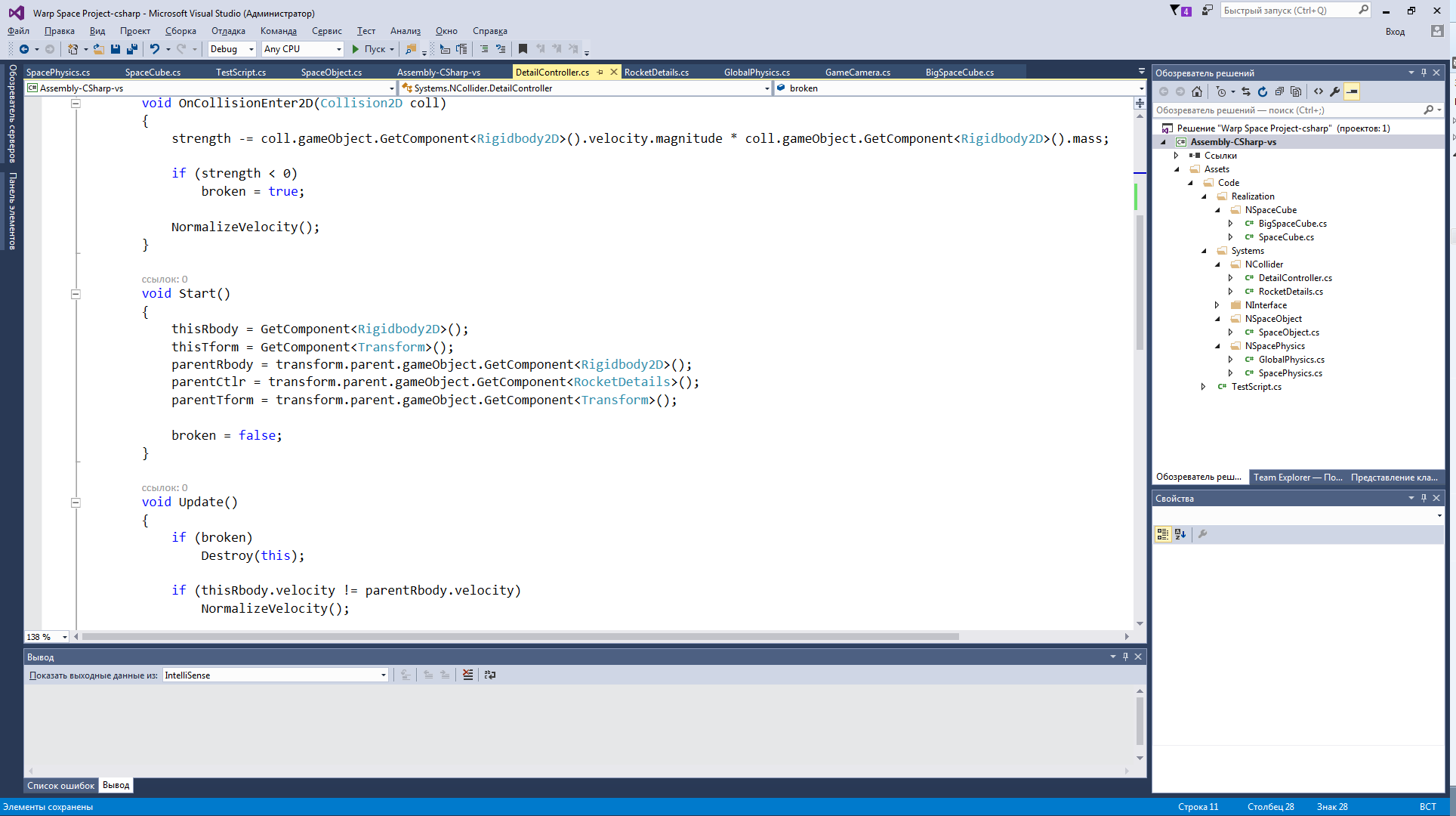
Task: Switch to the RocketDetails.cs tab
Action: [x=656, y=73]
